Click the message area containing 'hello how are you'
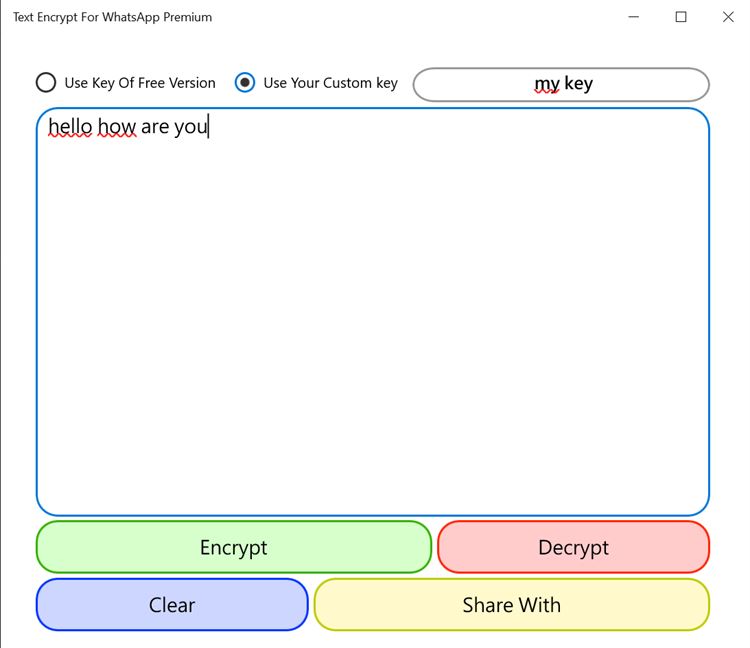This screenshot has height=648, width=750. [373, 312]
